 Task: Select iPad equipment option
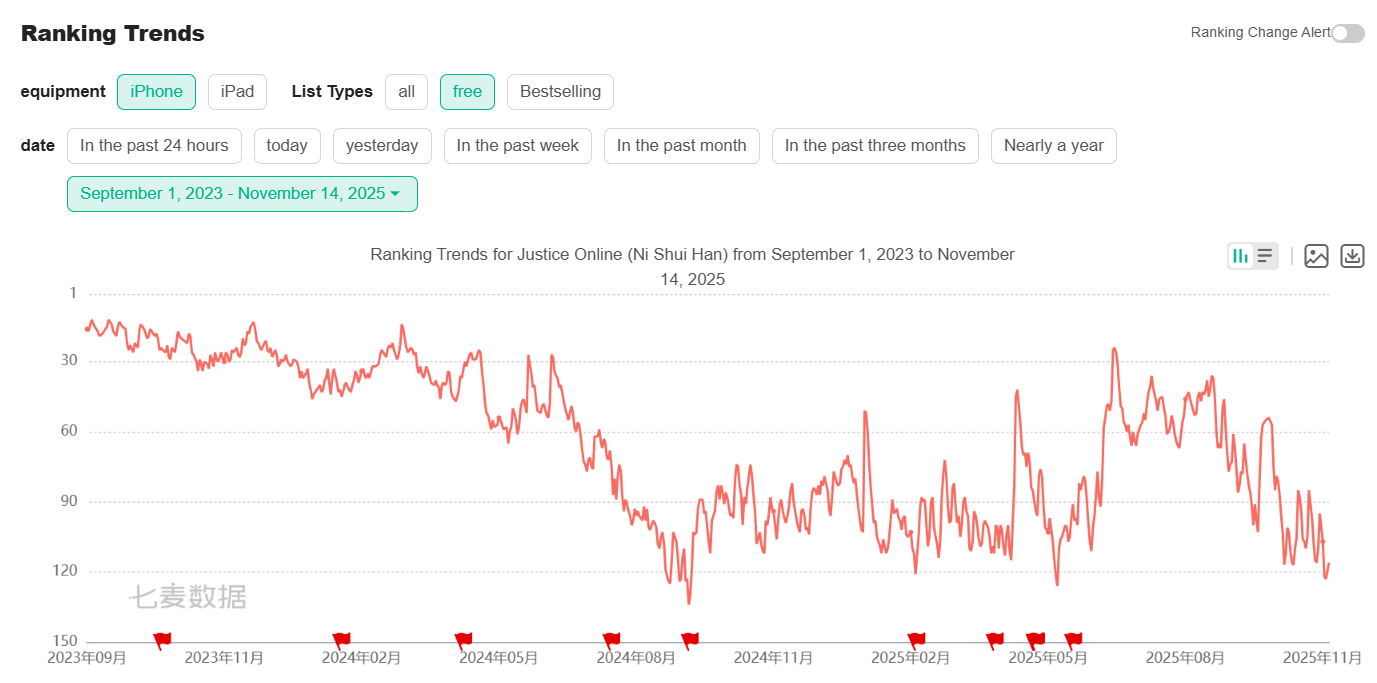pos(237,92)
